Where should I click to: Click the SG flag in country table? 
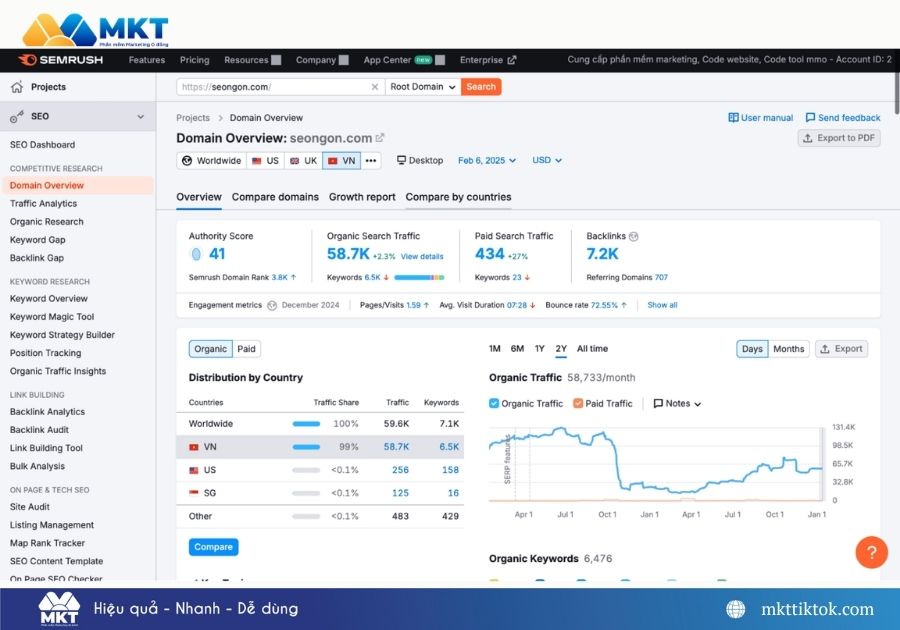(x=194, y=493)
